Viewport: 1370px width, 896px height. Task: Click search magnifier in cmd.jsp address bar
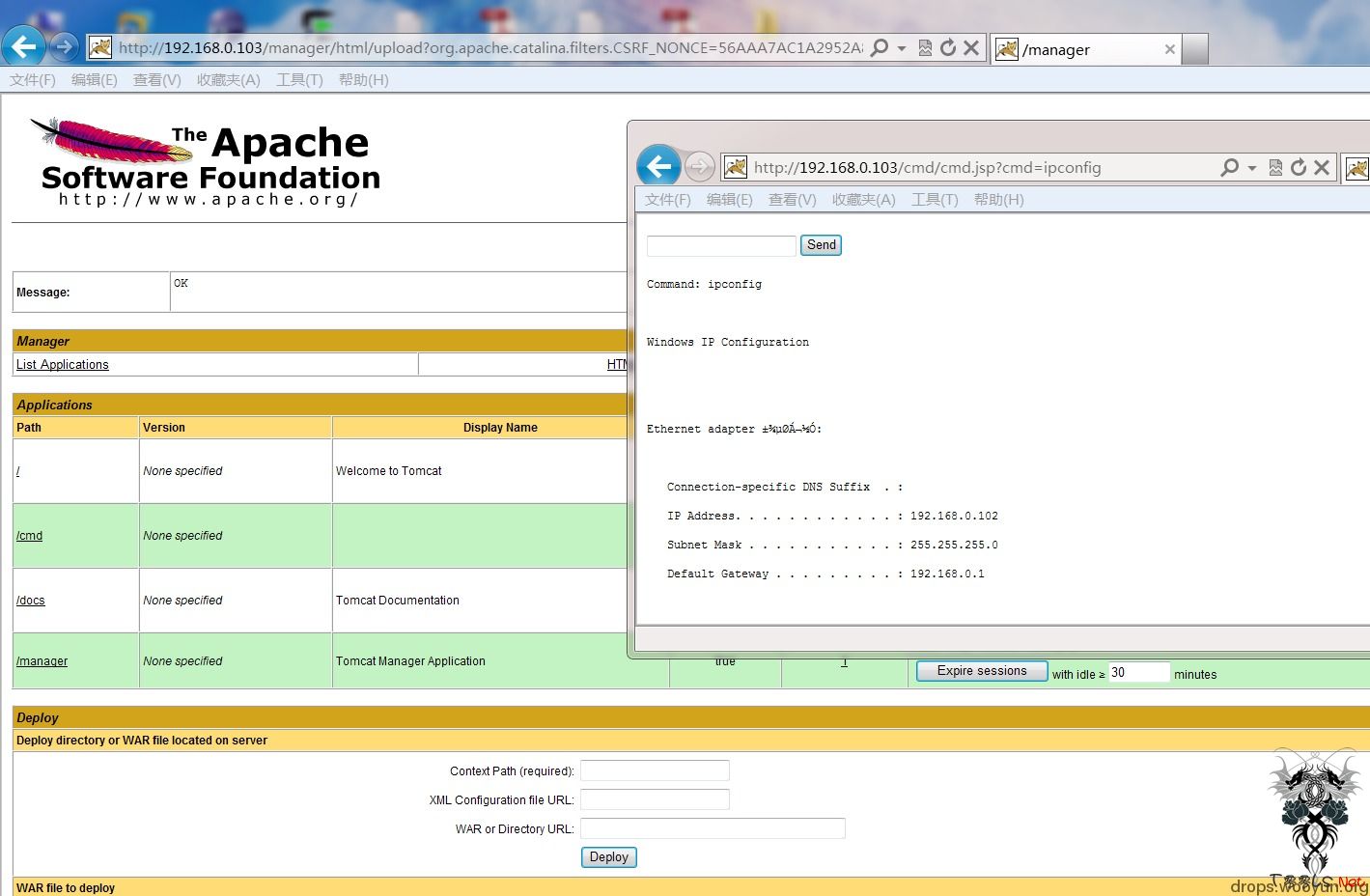1230,167
